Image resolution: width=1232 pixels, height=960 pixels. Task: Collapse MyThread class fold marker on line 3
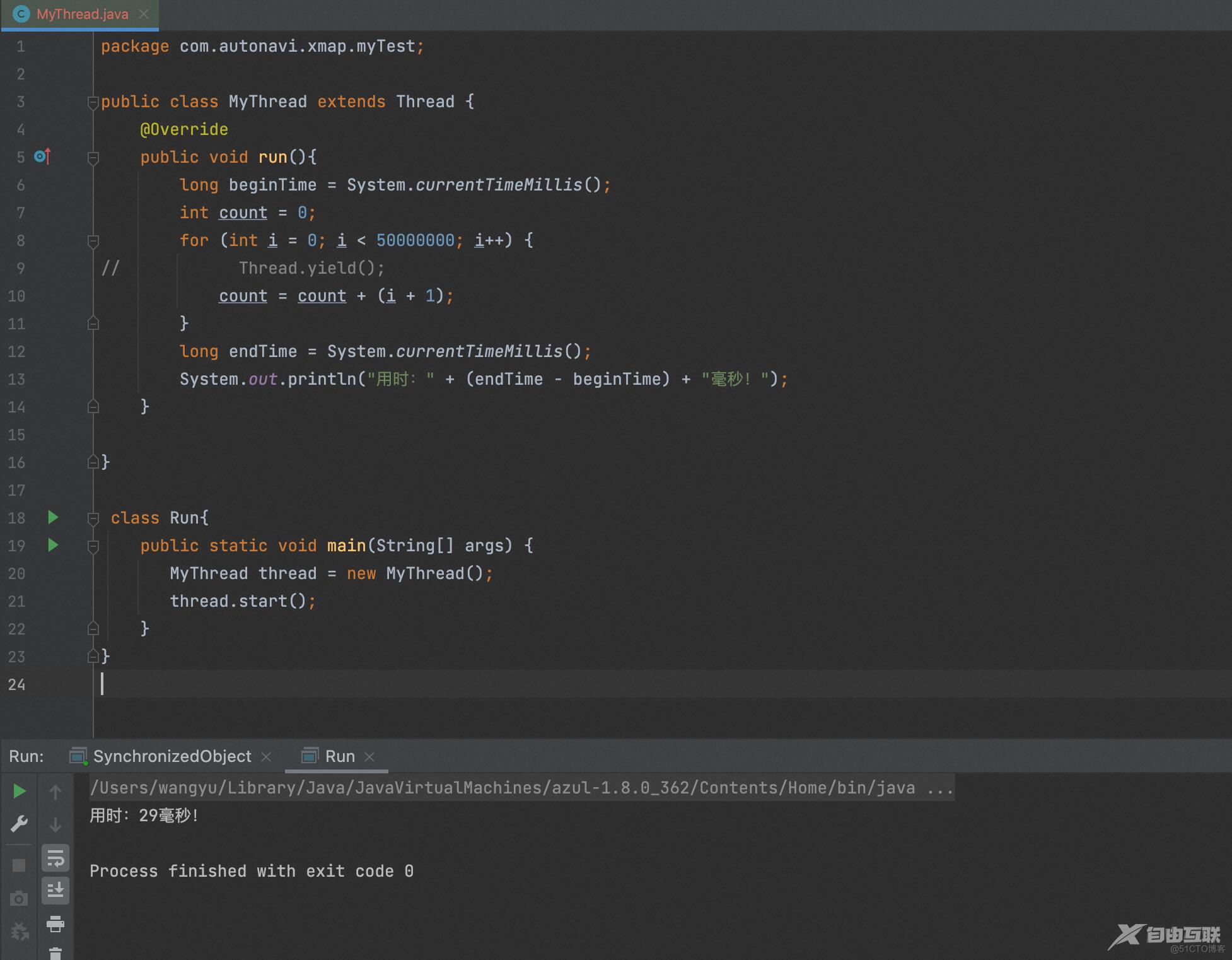coord(93,102)
